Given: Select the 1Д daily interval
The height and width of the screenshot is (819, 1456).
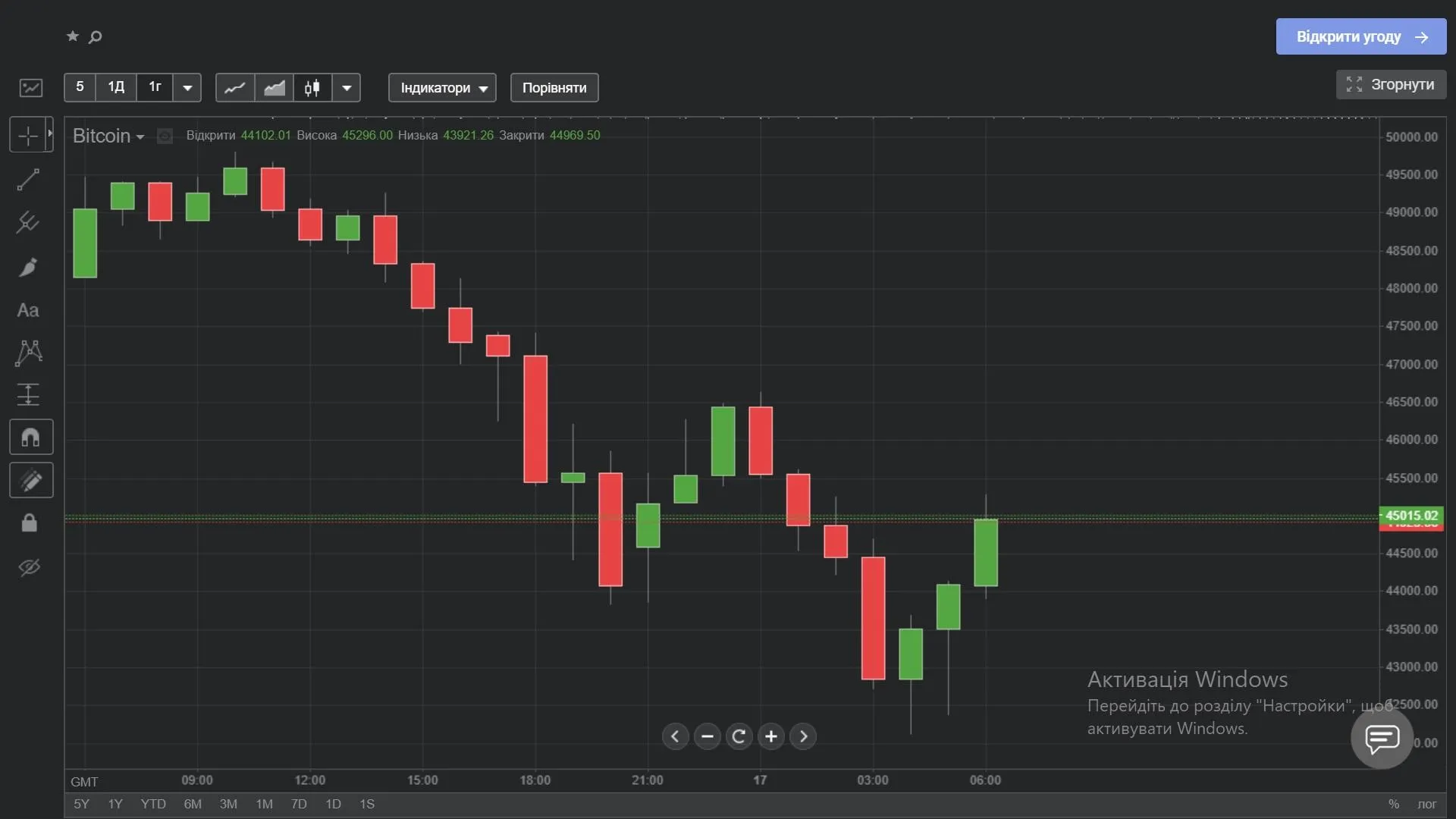Looking at the screenshot, I should pyautogui.click(x=116, y=87).
